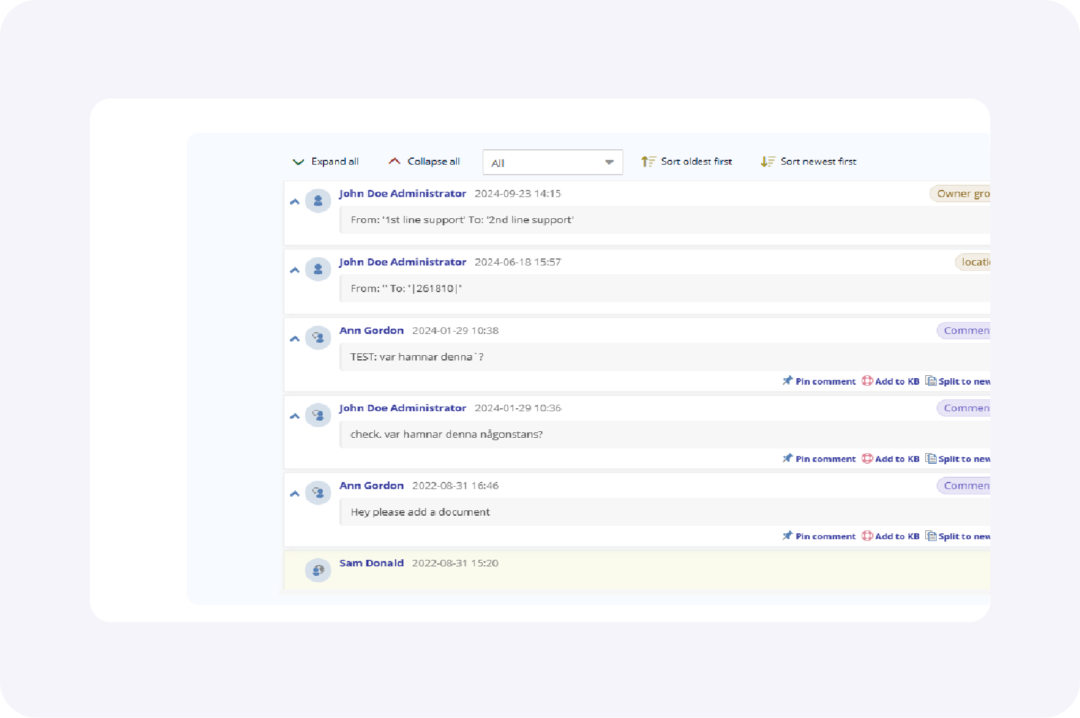
Task: Click Ann Gordon avatar on 2024-01-29 comment
Action: pyautogui.click(x=318, y=338)
